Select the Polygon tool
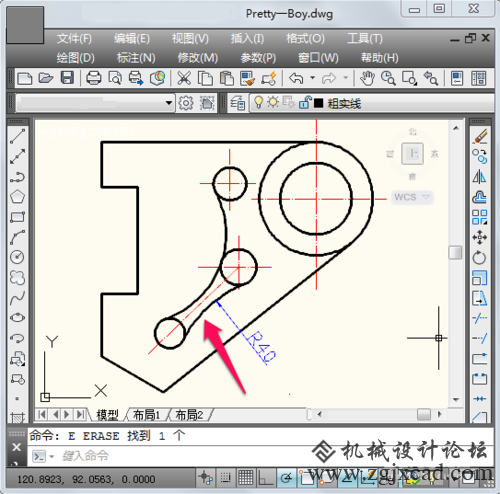This screenshot has width=500, height=494. coord(17,197)
